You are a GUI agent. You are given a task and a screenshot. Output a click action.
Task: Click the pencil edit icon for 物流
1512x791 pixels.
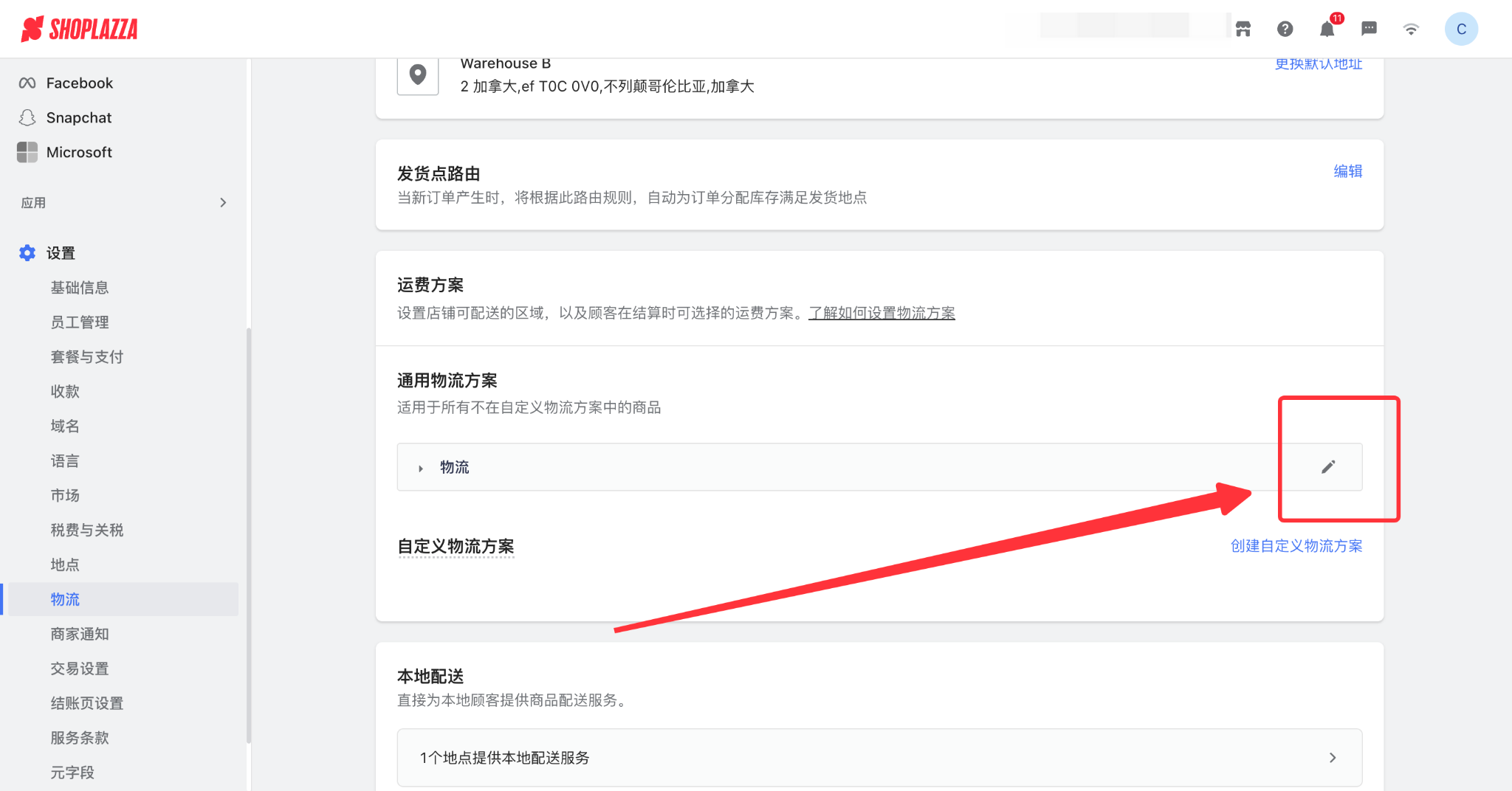pos(1328,466)
